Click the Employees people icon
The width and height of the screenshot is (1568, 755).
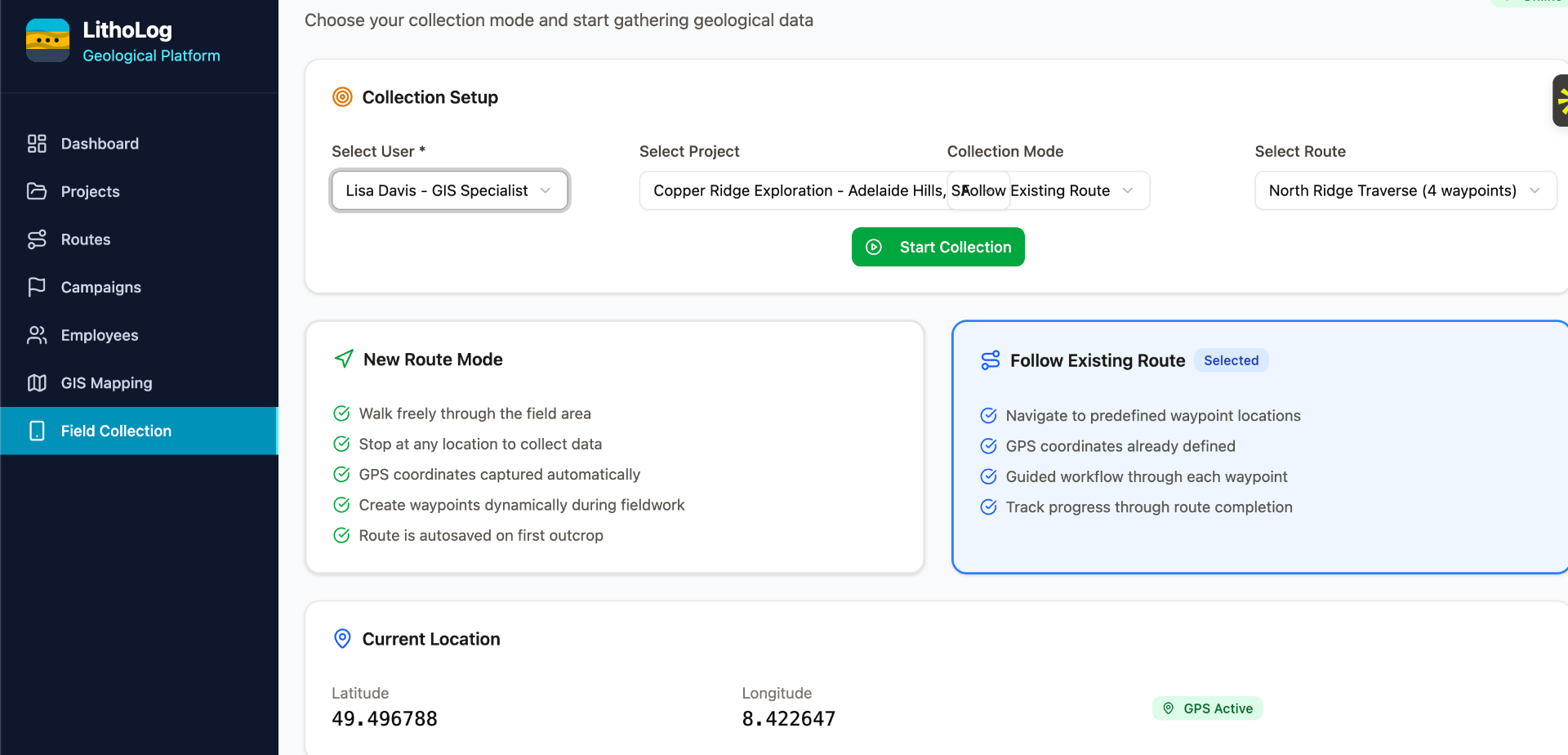pos(37,335)
